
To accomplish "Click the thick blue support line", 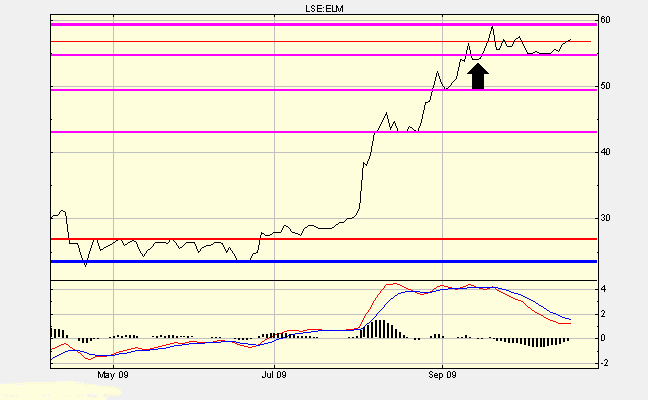I will pyautogui.click(x=324, y=261).
